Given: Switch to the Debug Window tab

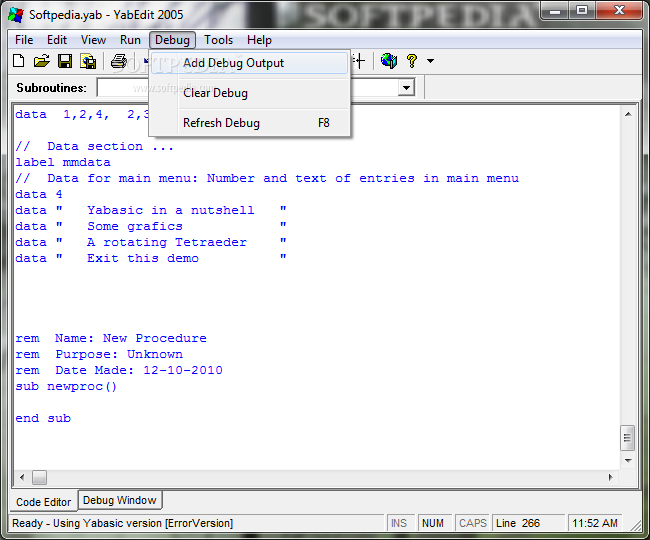Looking at the screenshot, I should point(120,500).
